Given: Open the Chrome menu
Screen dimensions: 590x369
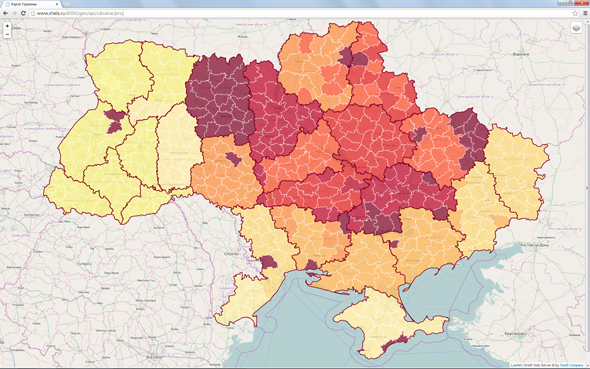Looking at the screenshot, I should pyautogui.click(x=585, y=13).
